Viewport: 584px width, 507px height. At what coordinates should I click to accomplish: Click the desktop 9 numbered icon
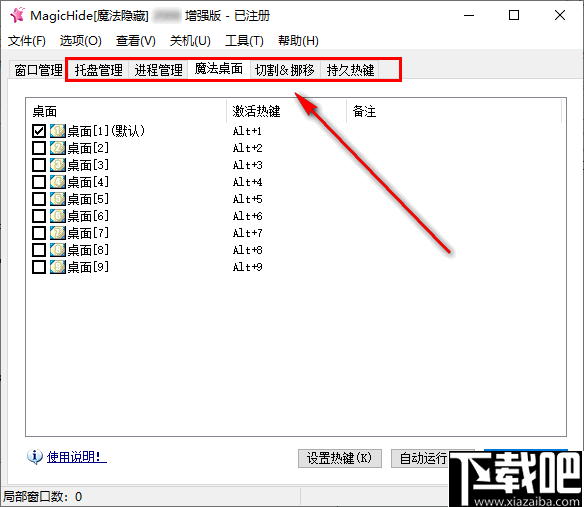click(58, 267)
